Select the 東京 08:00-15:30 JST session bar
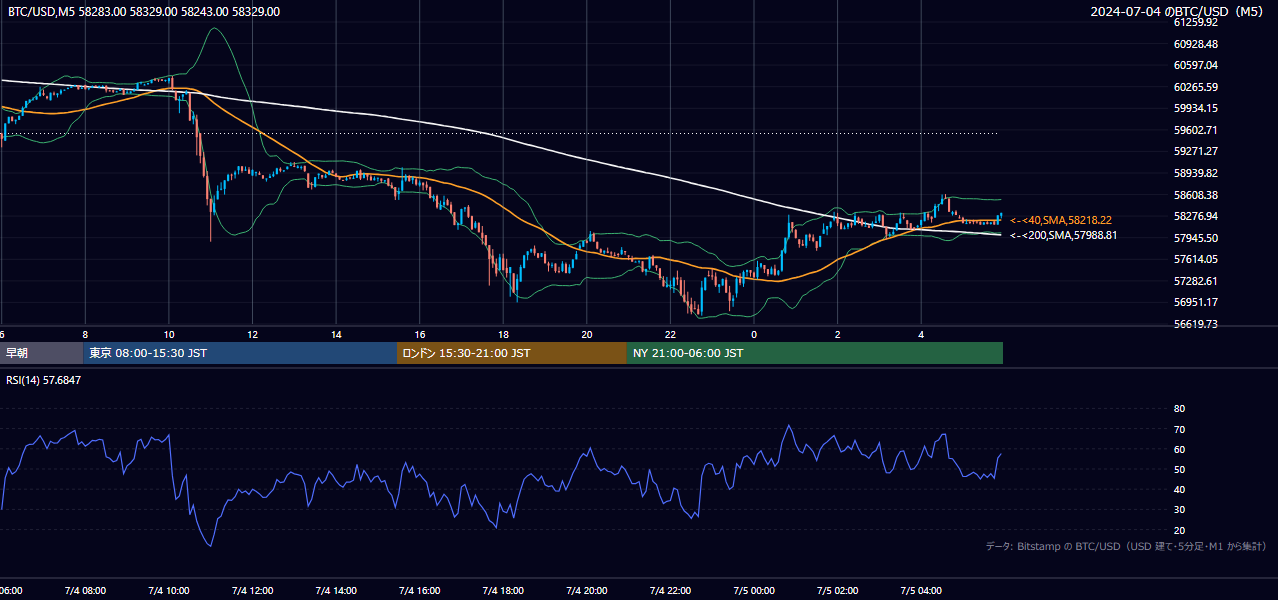Screen dimensions: 1278x600 coord(240,353)
